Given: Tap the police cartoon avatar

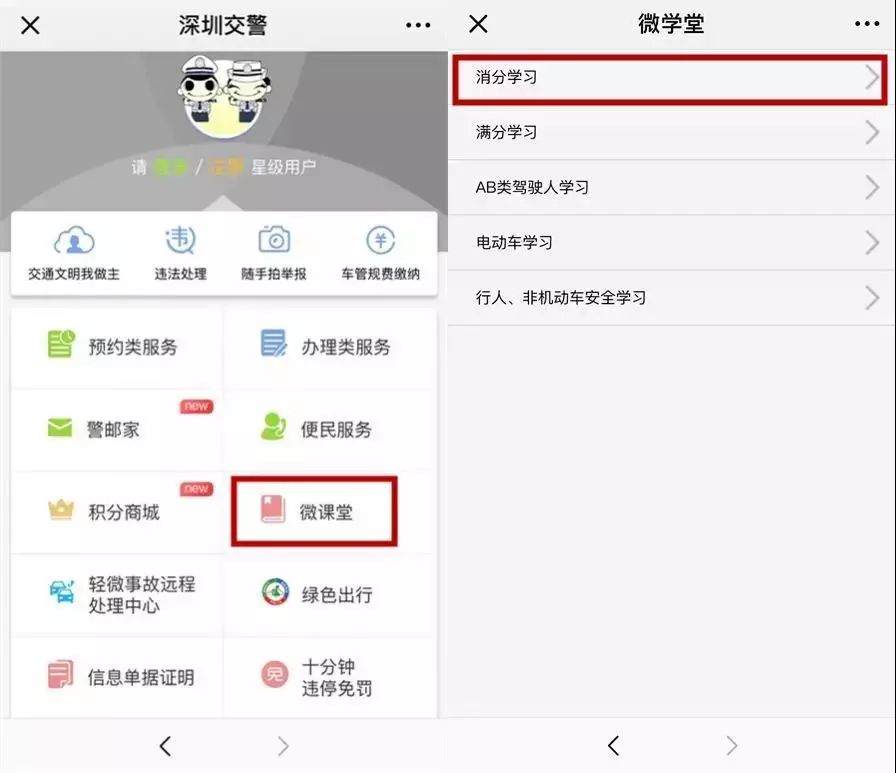Looking at the screenshot, I should click(x=223, y=95).
